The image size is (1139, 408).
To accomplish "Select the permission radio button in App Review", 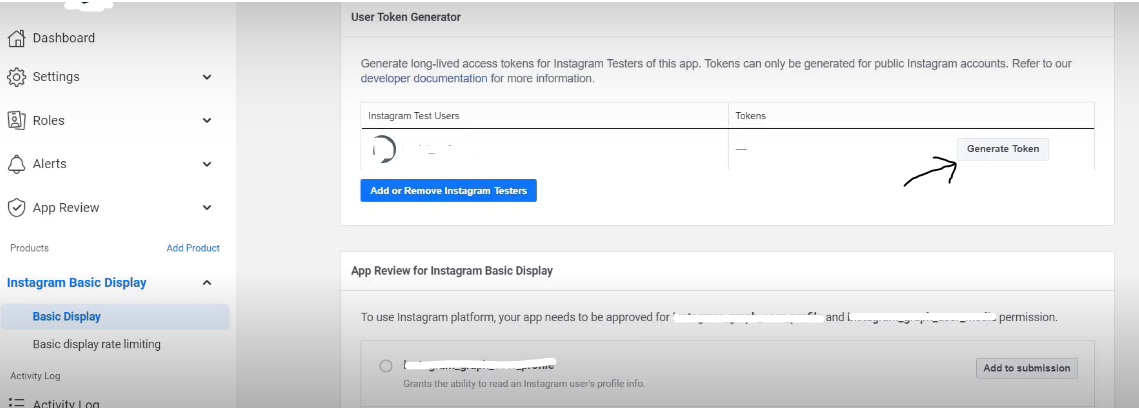I will (x=386, y=366).
